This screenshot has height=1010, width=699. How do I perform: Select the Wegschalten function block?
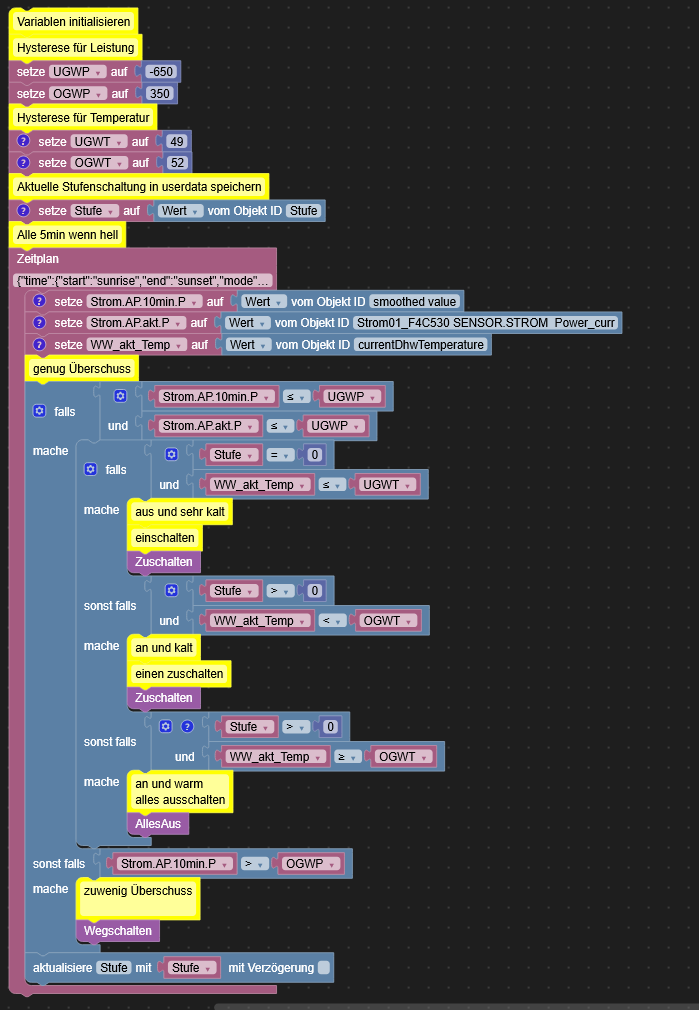[118, 930]
